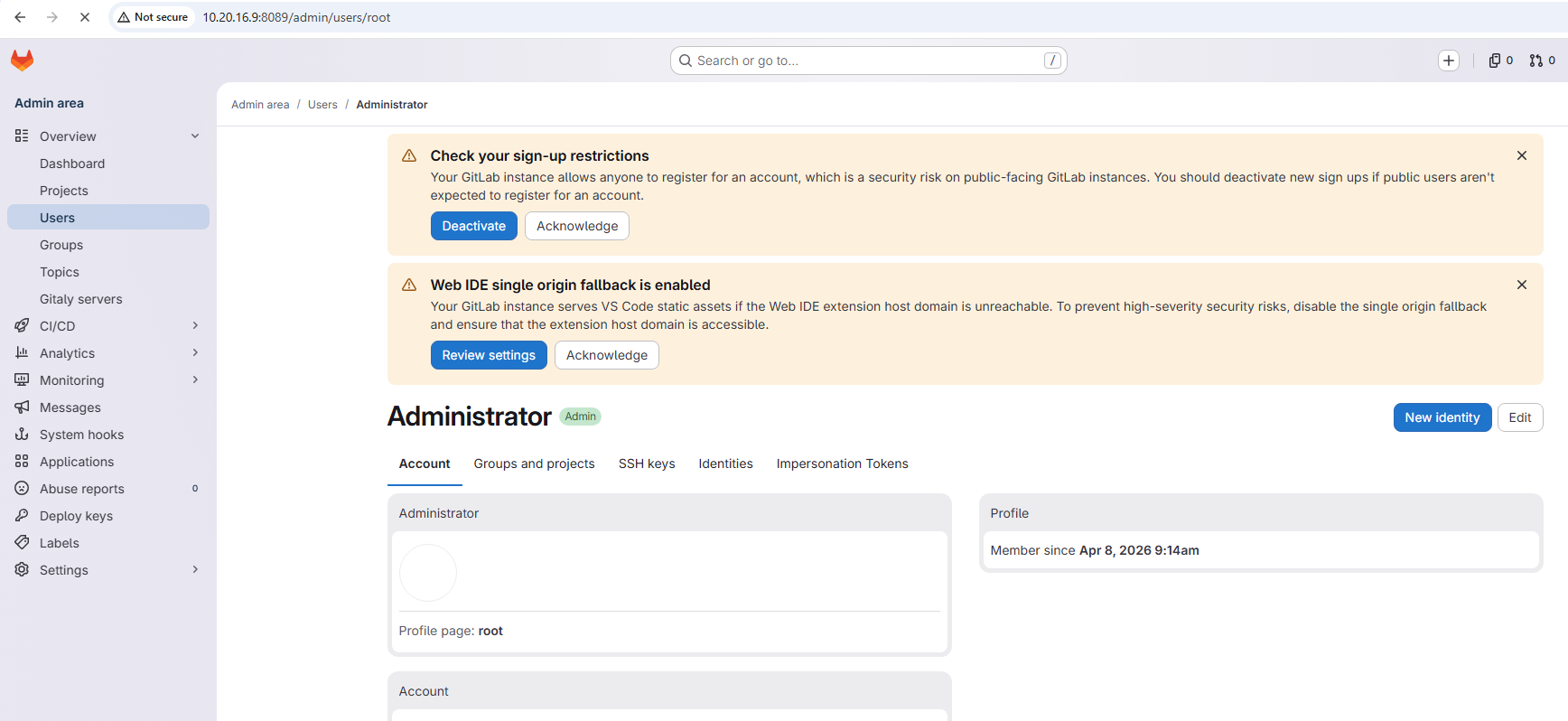The height and width of the screenshot is (721, 1568).
Task: Click the Review settings button
Action: coord(489,355)
